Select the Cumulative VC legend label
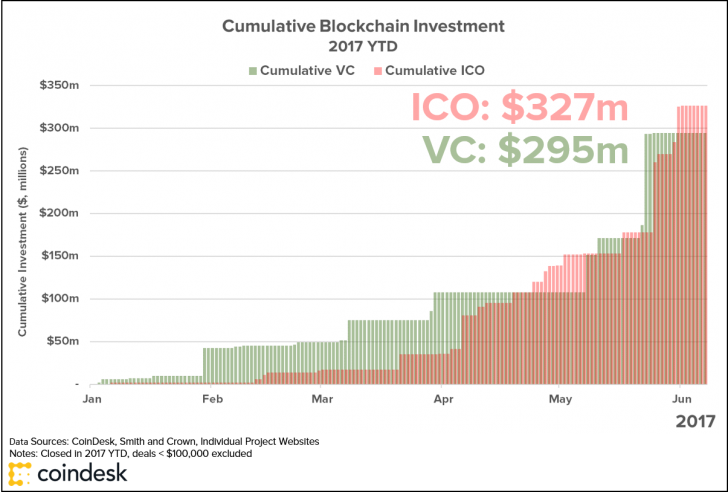Screen dimensions: 728x492 pos(307,71)
